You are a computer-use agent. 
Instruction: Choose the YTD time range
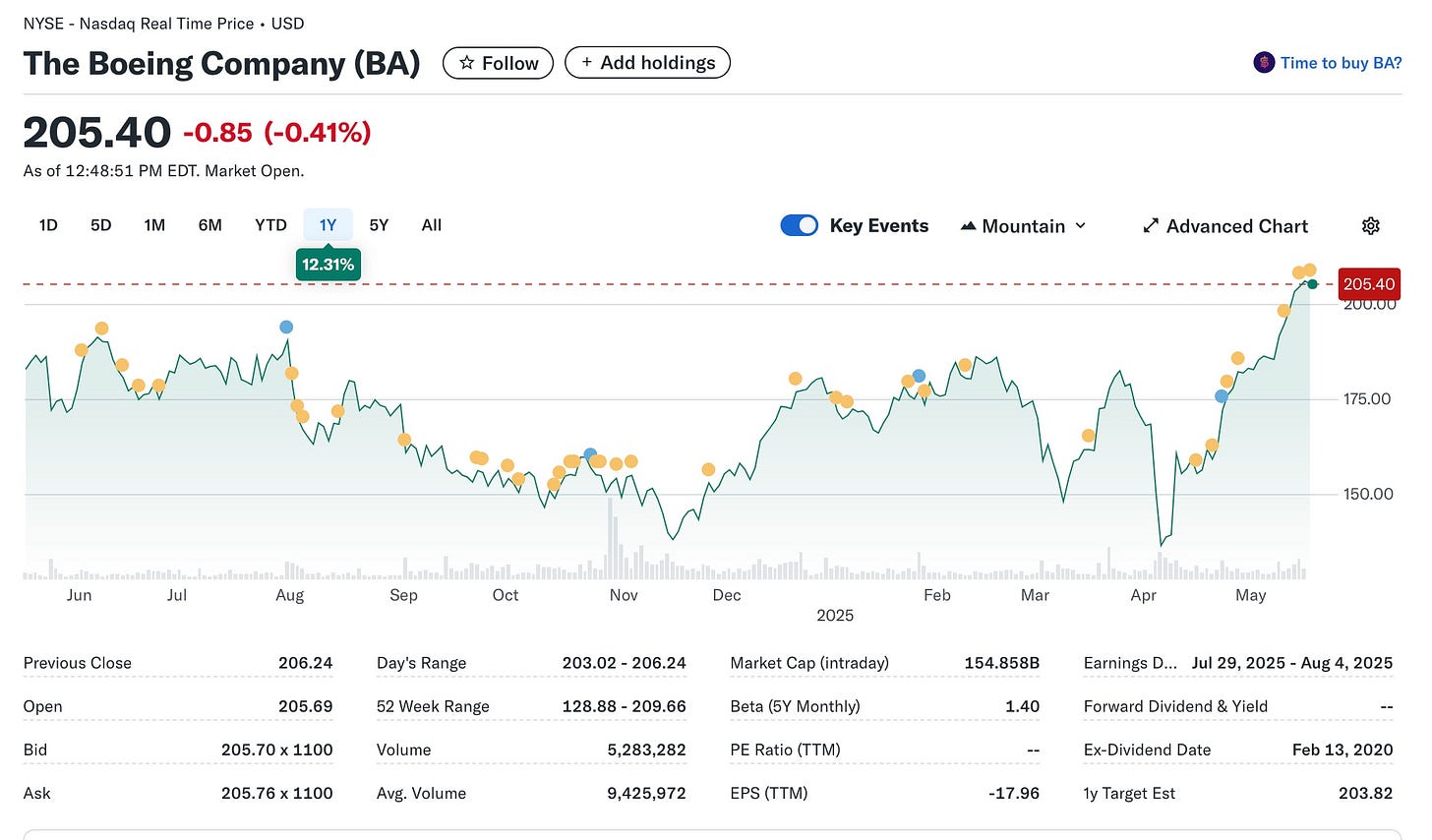[270, 225]
